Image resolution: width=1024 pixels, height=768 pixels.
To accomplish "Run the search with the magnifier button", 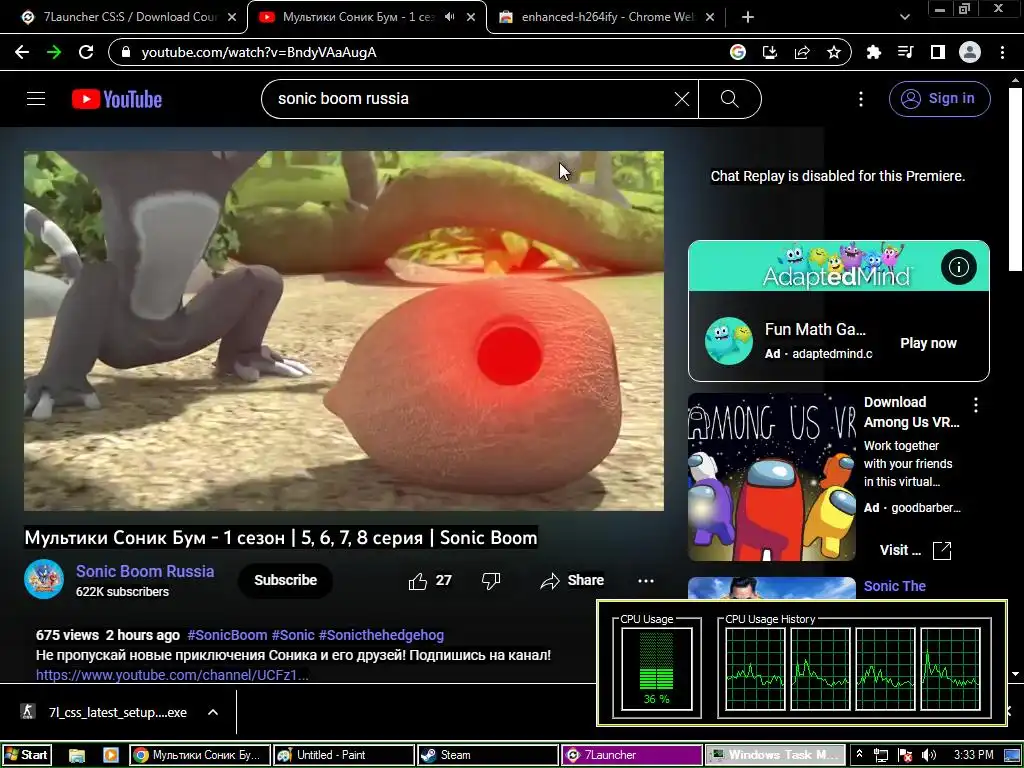I will (x=729, y=99).
